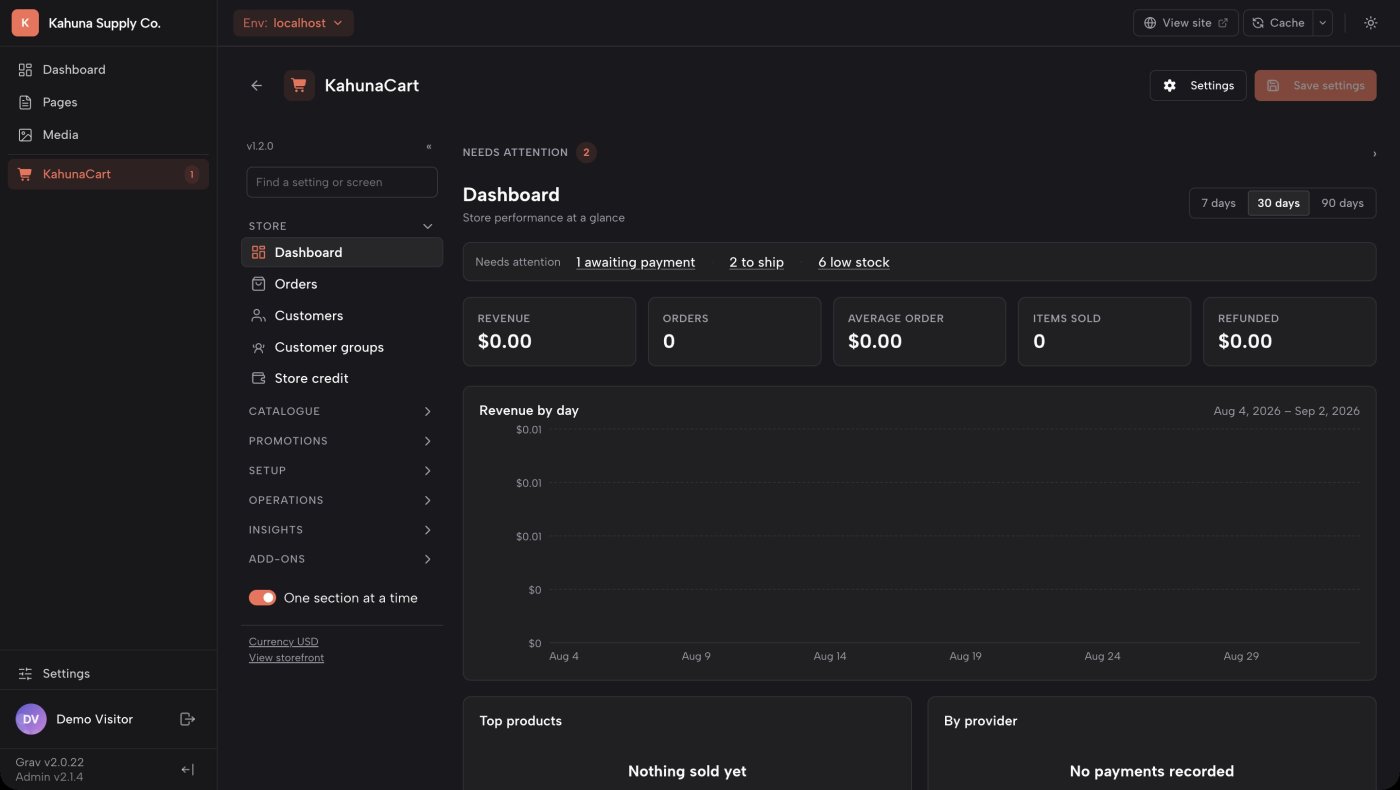Expand the Add-ons section
This screenshot has width=1400, height=790.
pyautogui.click(x=341, y=559)
